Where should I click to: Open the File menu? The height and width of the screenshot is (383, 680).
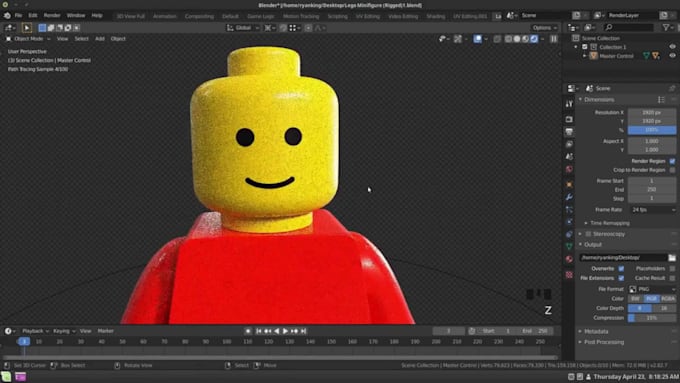18,16
